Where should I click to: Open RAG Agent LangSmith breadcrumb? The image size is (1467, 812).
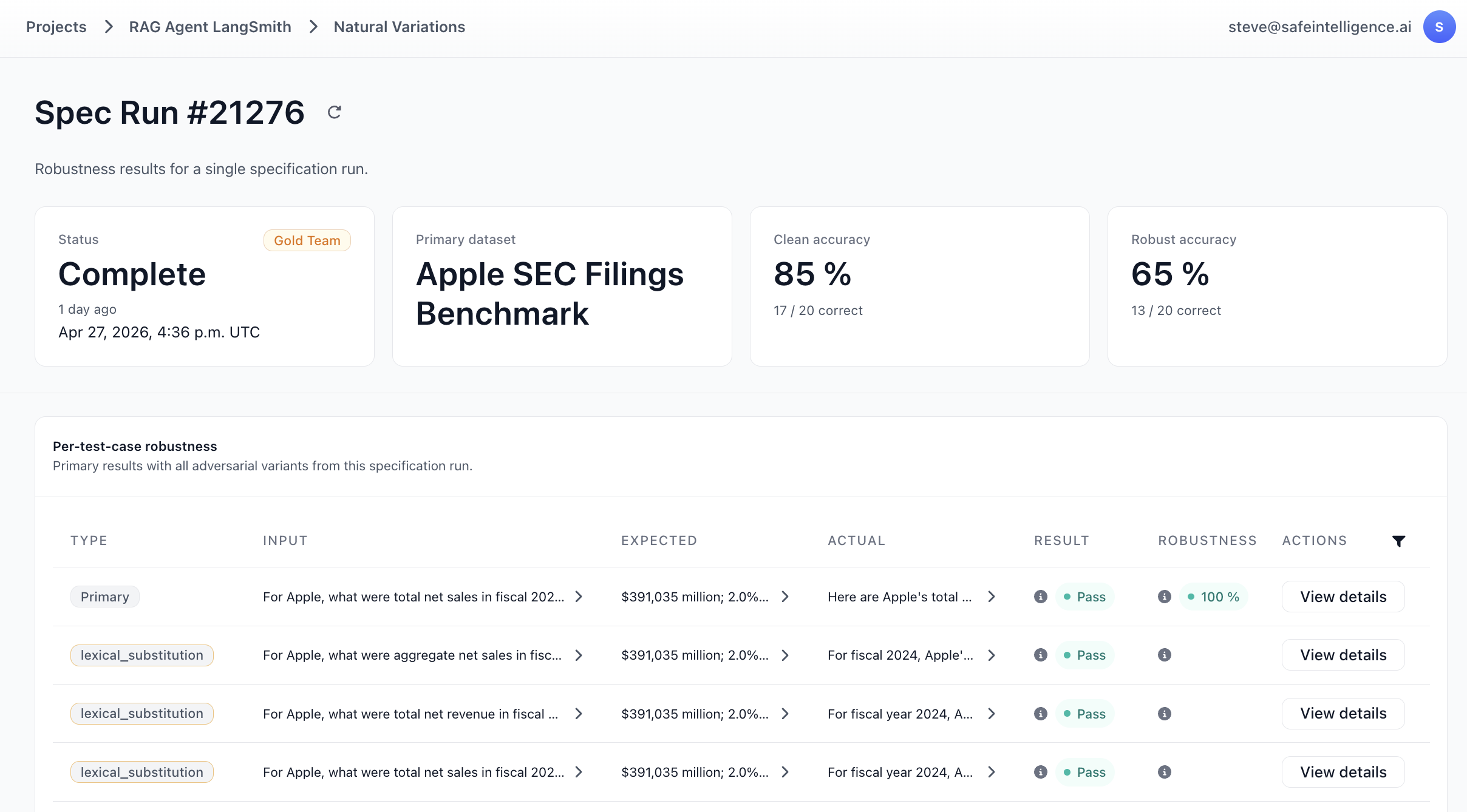tap(210, 27)
